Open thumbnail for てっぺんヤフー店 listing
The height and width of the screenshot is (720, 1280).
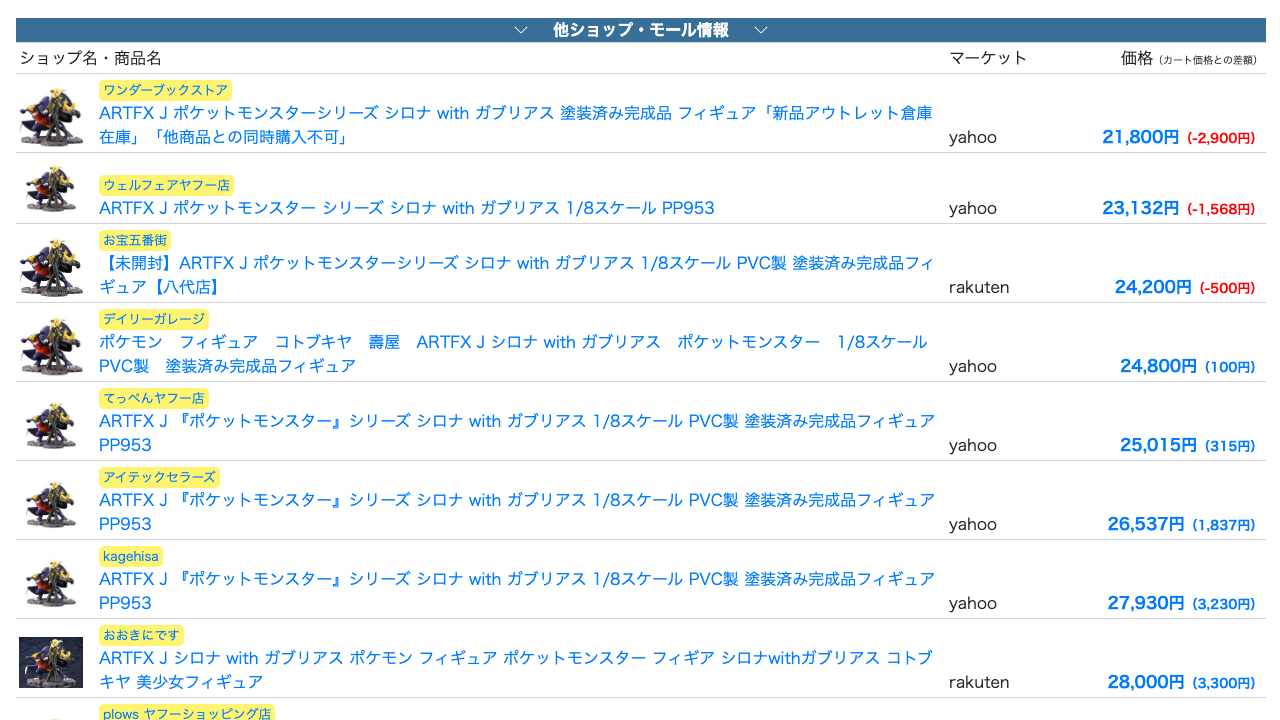click(x=51, y=424)
